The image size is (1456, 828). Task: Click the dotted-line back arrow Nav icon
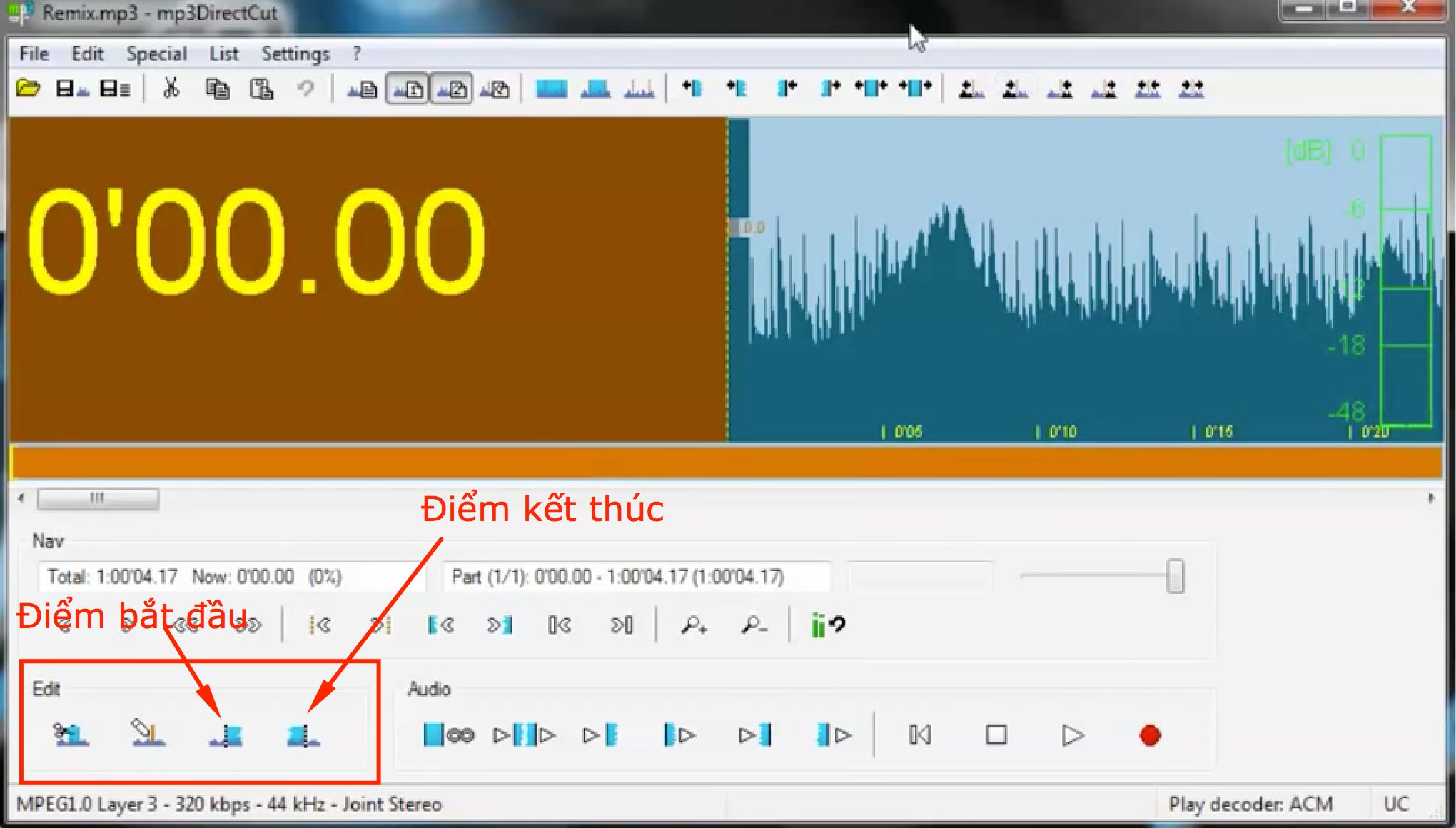tap(319, 625)
